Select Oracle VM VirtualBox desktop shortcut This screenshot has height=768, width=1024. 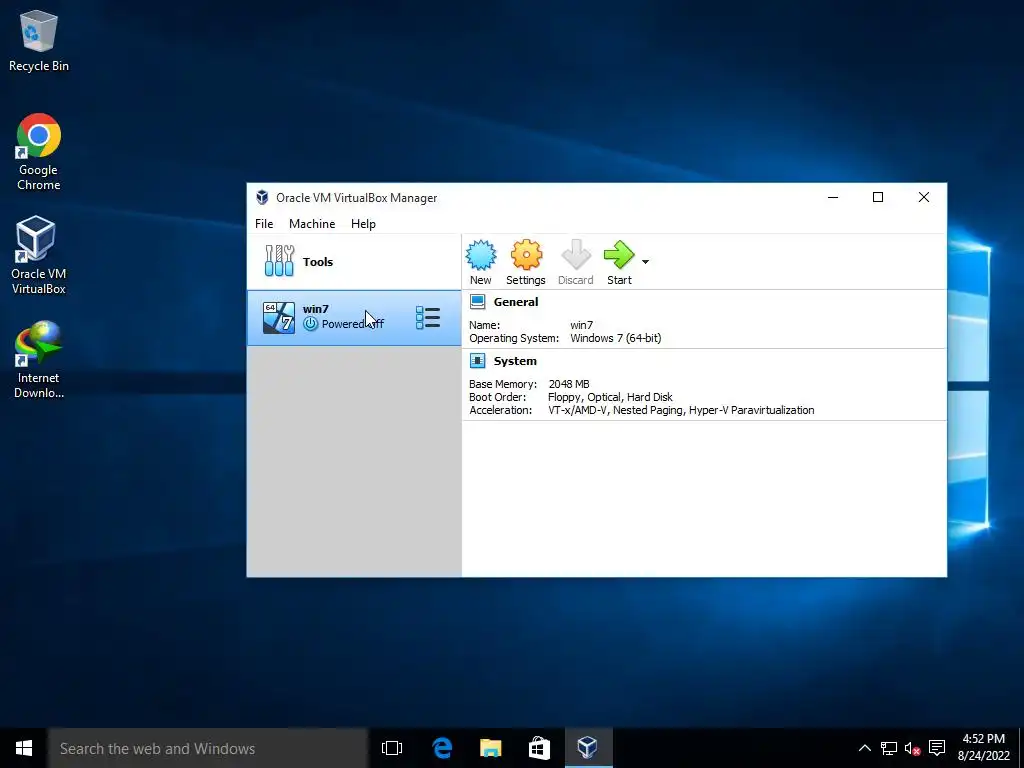(x=39, y=255)
